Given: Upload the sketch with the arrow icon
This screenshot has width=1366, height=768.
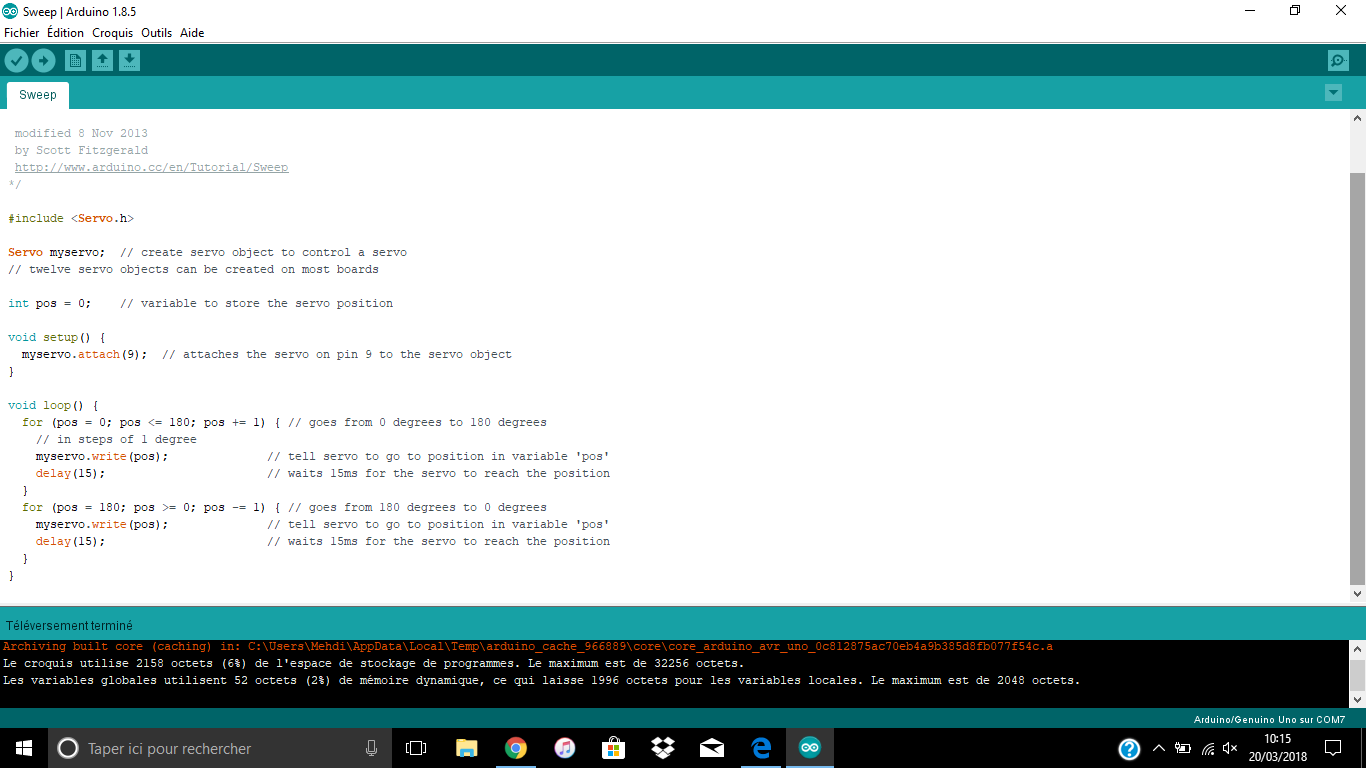Looking at the screenshot, I should point(43,61).
